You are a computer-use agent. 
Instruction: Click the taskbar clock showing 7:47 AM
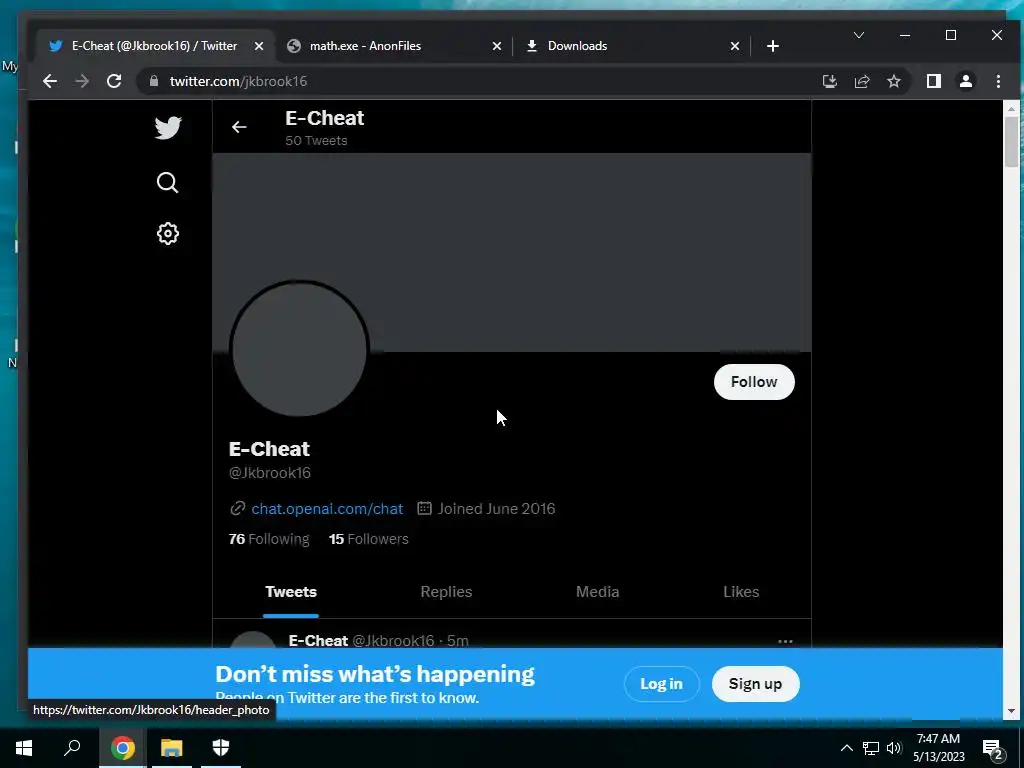(938, 748)
